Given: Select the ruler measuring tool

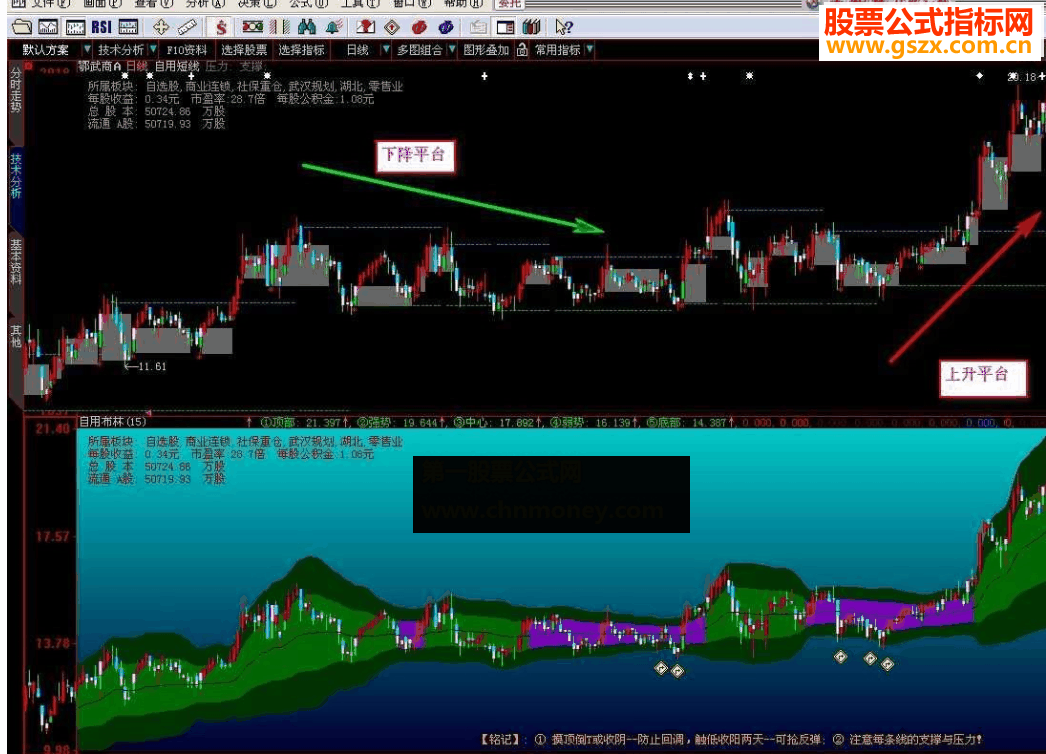Looking at the screenshot, I should click(187, 27).
